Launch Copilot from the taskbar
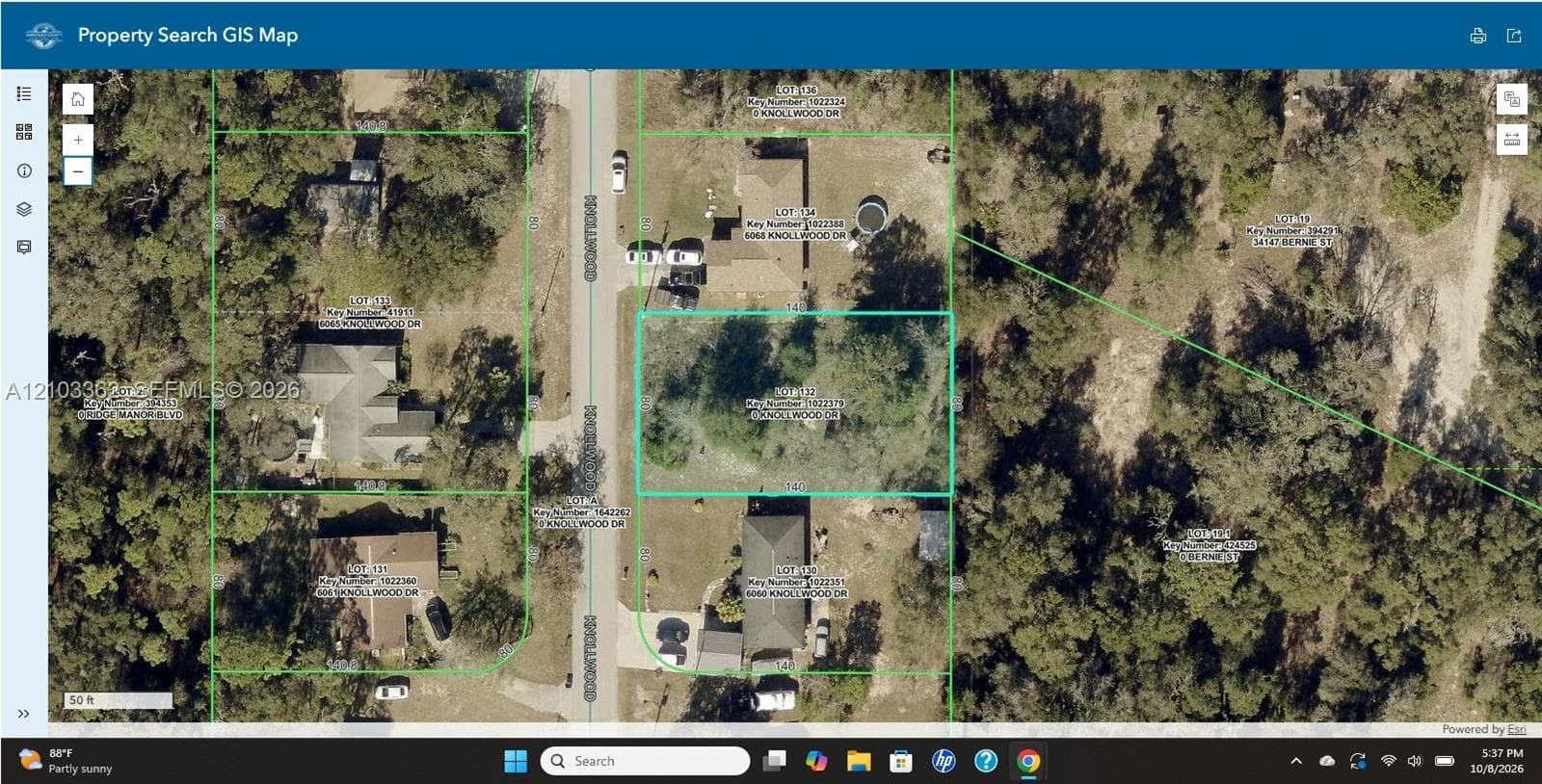 coord(816,761)
